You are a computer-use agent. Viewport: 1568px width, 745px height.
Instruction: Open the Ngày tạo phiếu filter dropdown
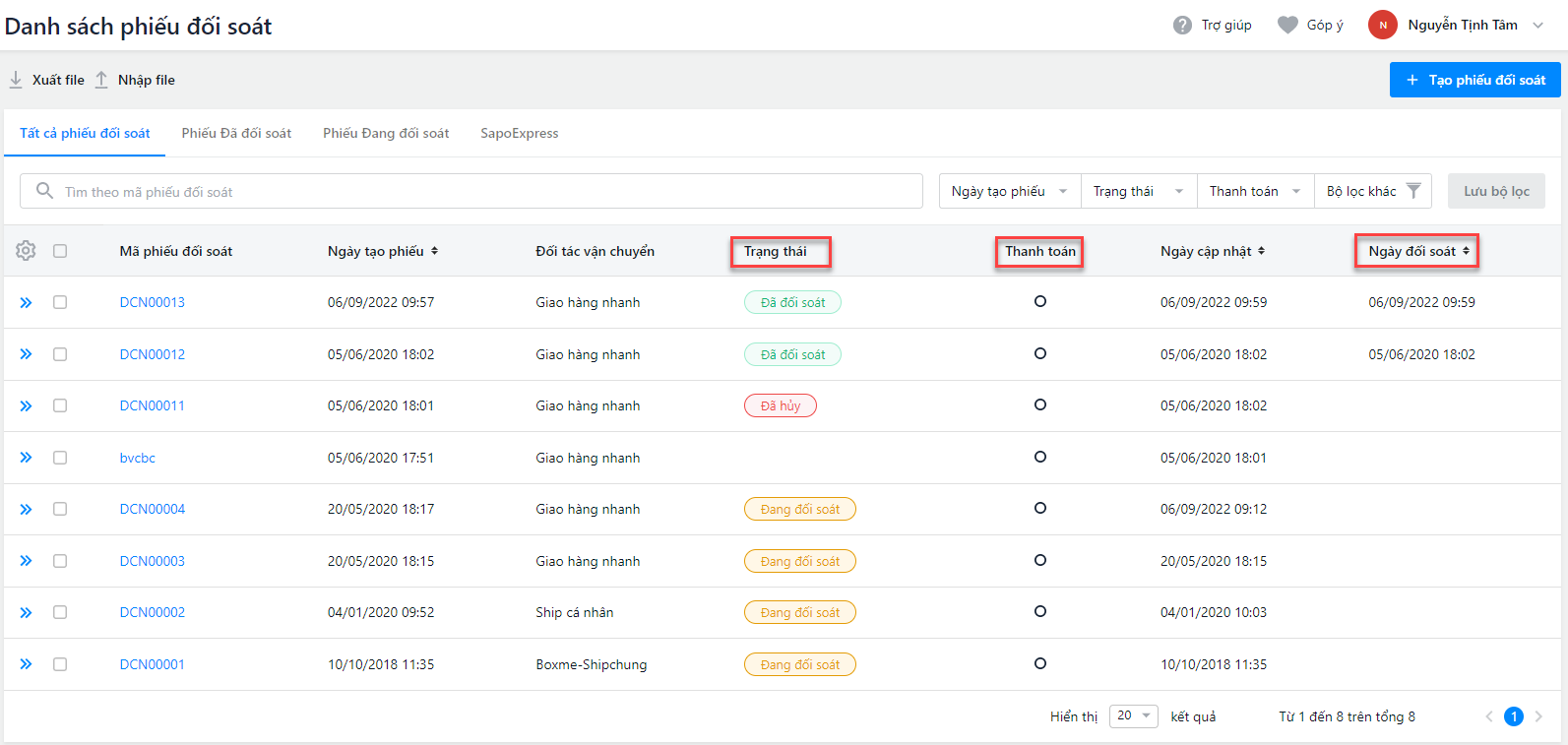tap(1009, 191)
